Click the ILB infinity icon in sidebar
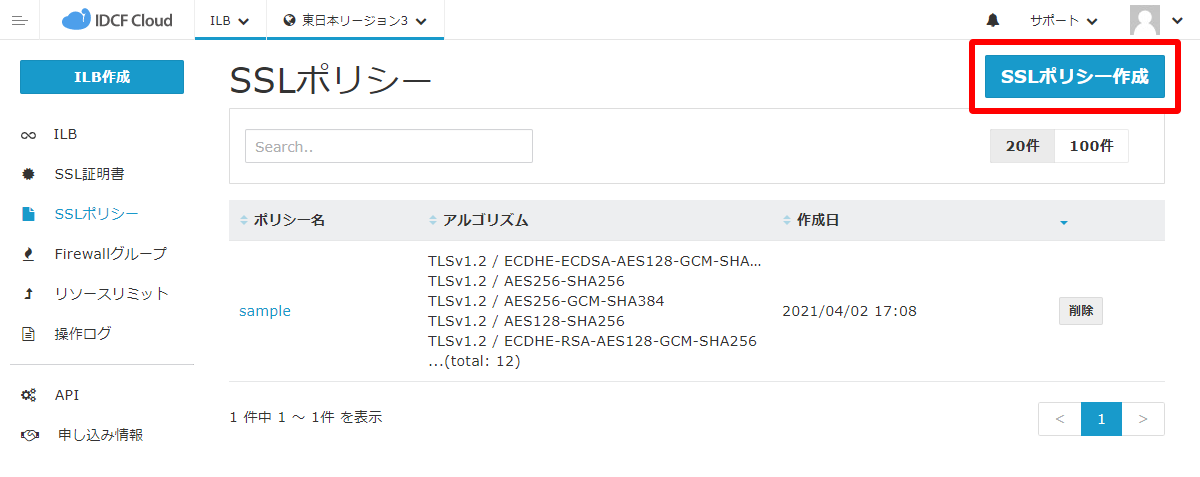The image size is (1200, 477). [x=29, y=135]
